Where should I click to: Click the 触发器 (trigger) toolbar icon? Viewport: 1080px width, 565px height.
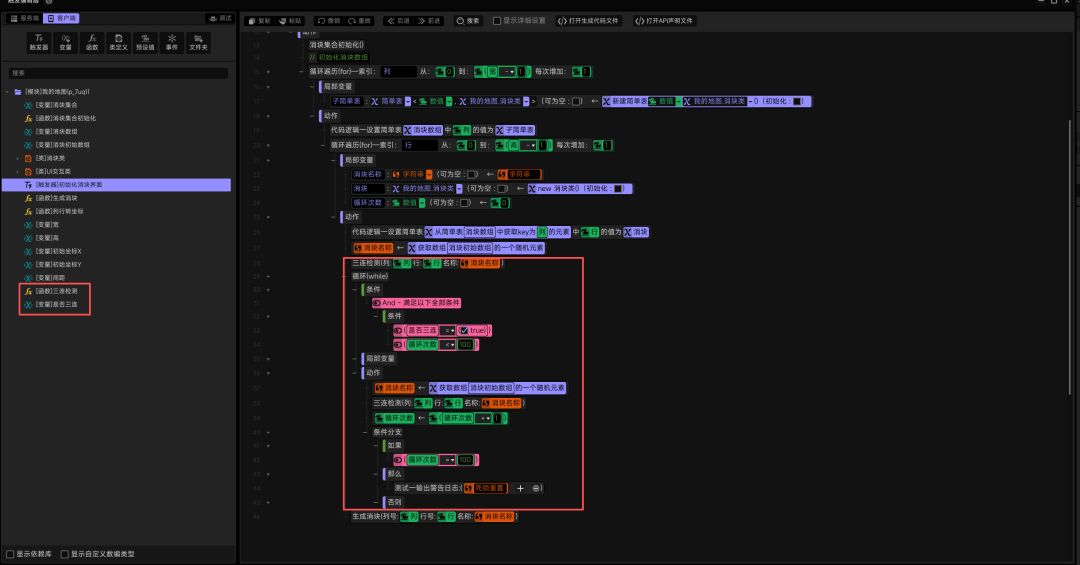click(x=39, y=42)
